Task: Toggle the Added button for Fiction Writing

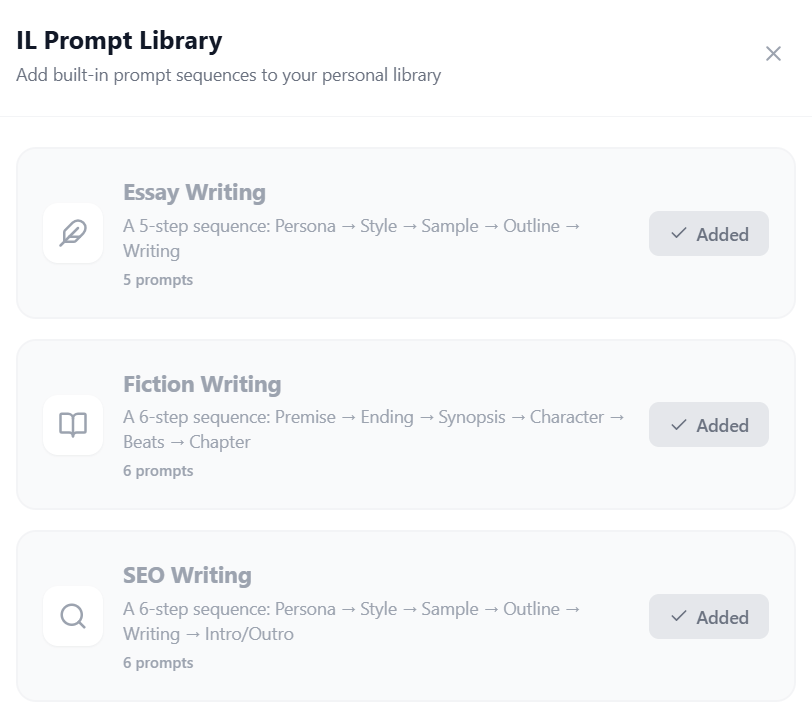Action: 709,425
